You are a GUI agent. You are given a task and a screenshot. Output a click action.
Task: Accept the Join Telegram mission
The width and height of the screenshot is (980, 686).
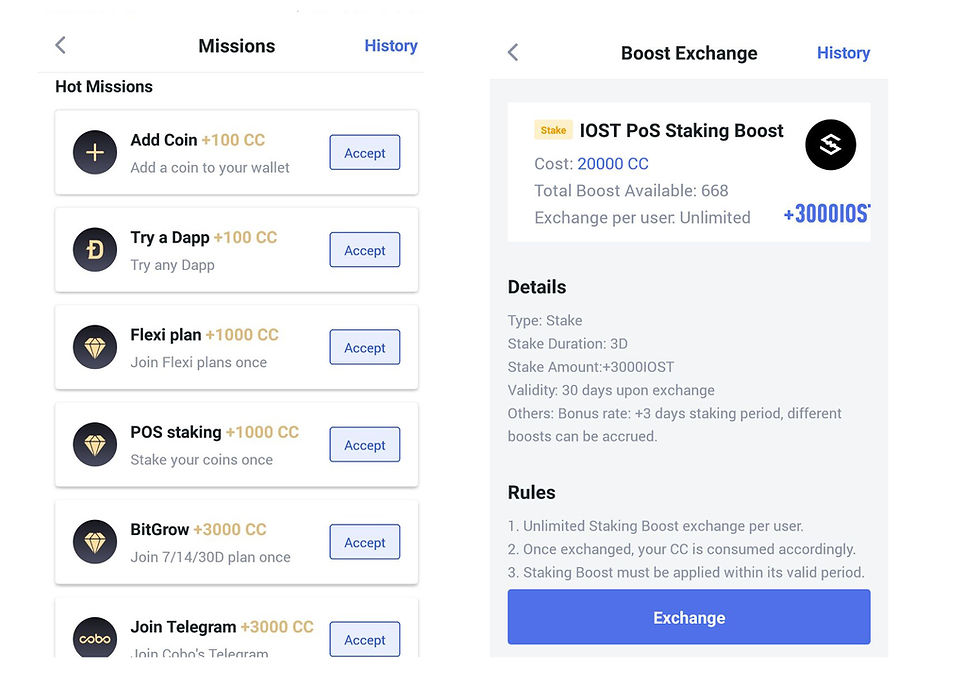(x=365, y=639)
